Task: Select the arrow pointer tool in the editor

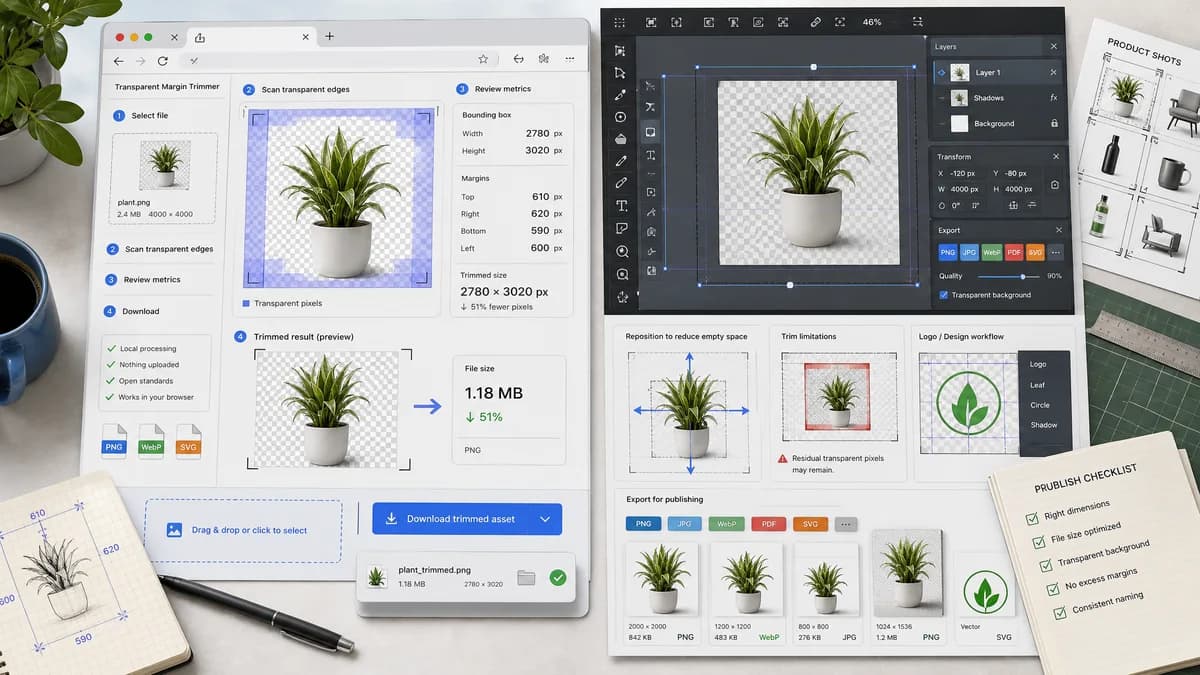Action: click(x=620, y=73)
